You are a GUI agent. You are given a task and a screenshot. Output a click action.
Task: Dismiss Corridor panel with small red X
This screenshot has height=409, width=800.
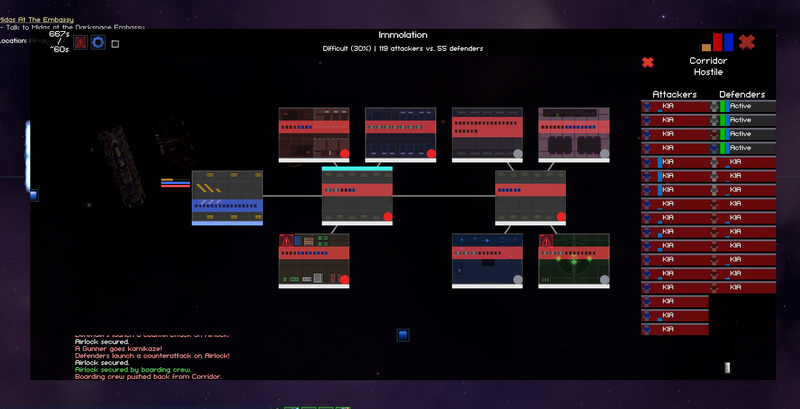tap(647, 62)
